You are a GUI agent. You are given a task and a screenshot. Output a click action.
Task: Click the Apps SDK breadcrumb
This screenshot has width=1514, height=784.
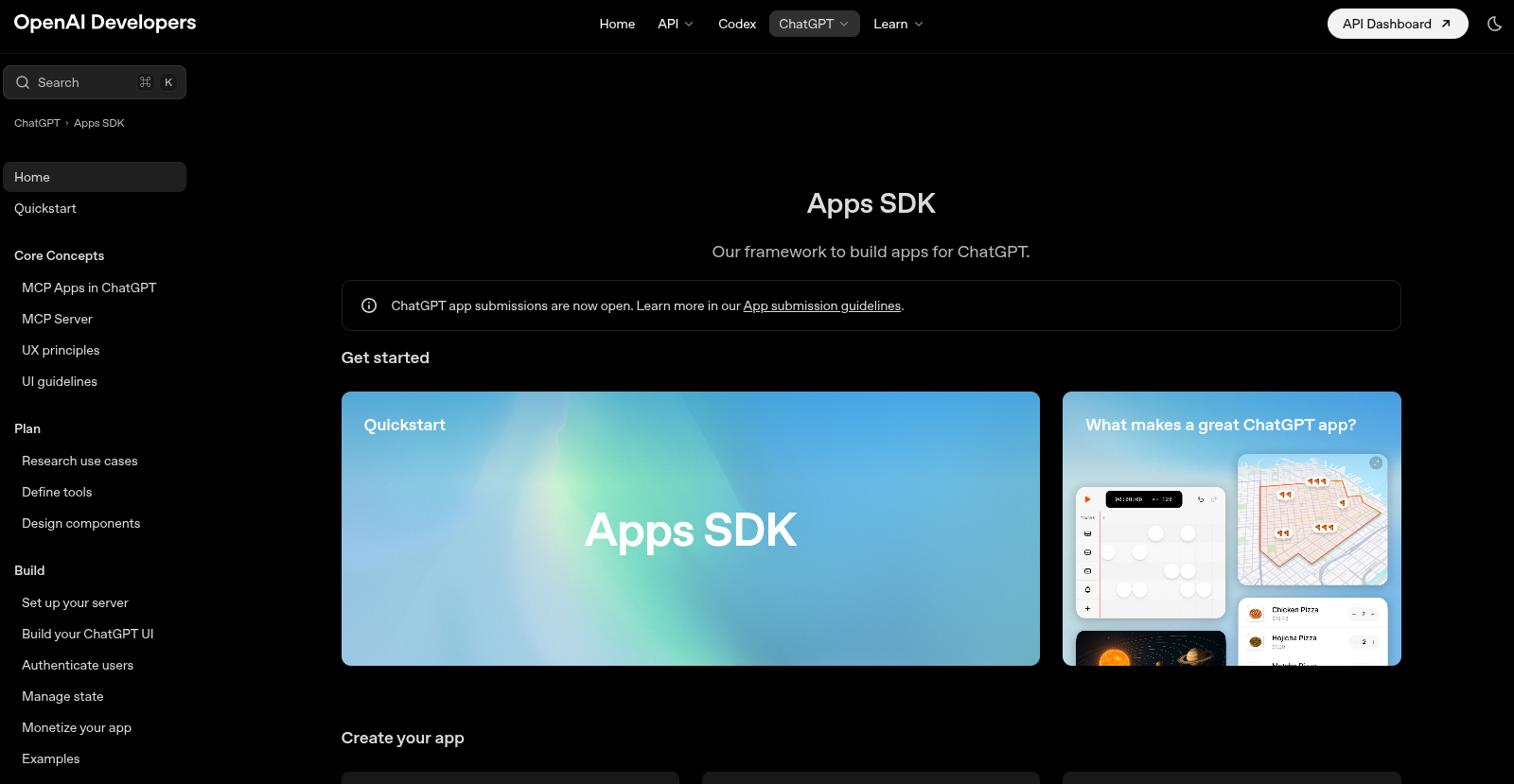coord(99,123)
